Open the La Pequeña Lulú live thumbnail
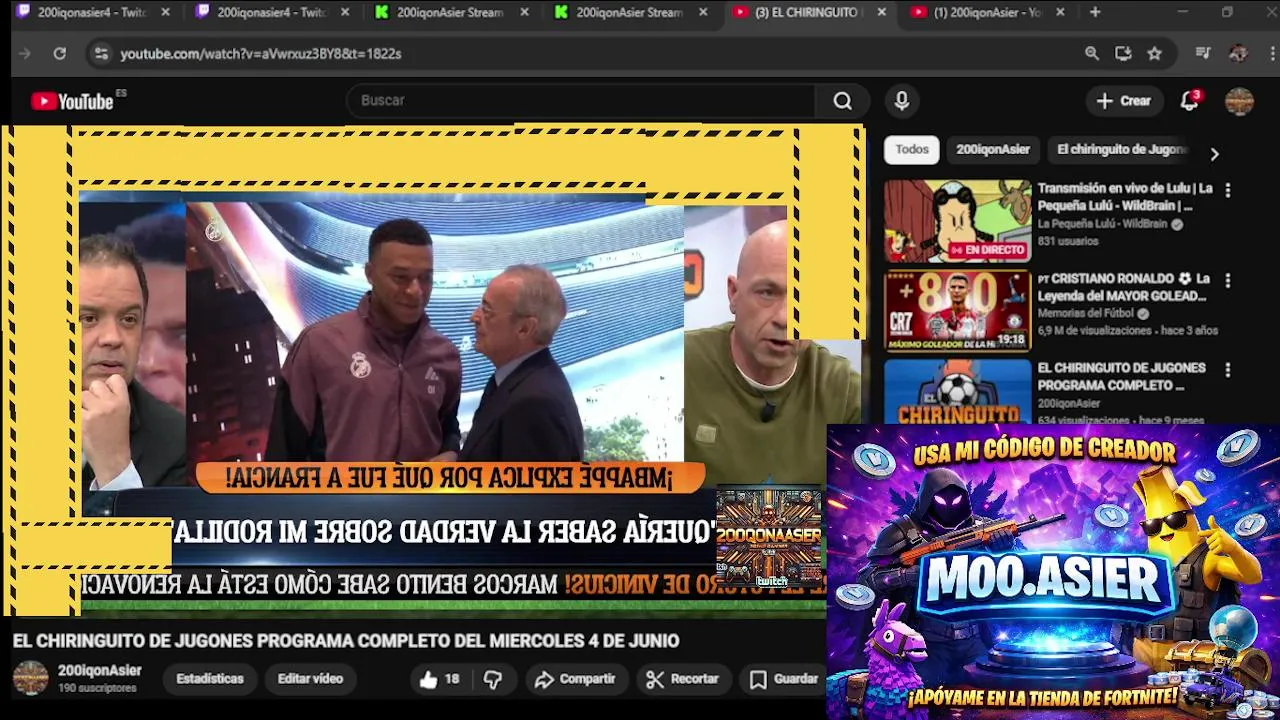1280x720 pixels. 957,221
